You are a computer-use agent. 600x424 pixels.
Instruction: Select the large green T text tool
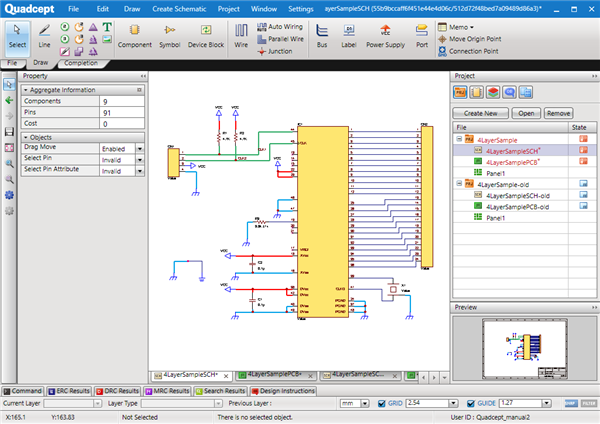pyautogui.click(x=107, y=27)
